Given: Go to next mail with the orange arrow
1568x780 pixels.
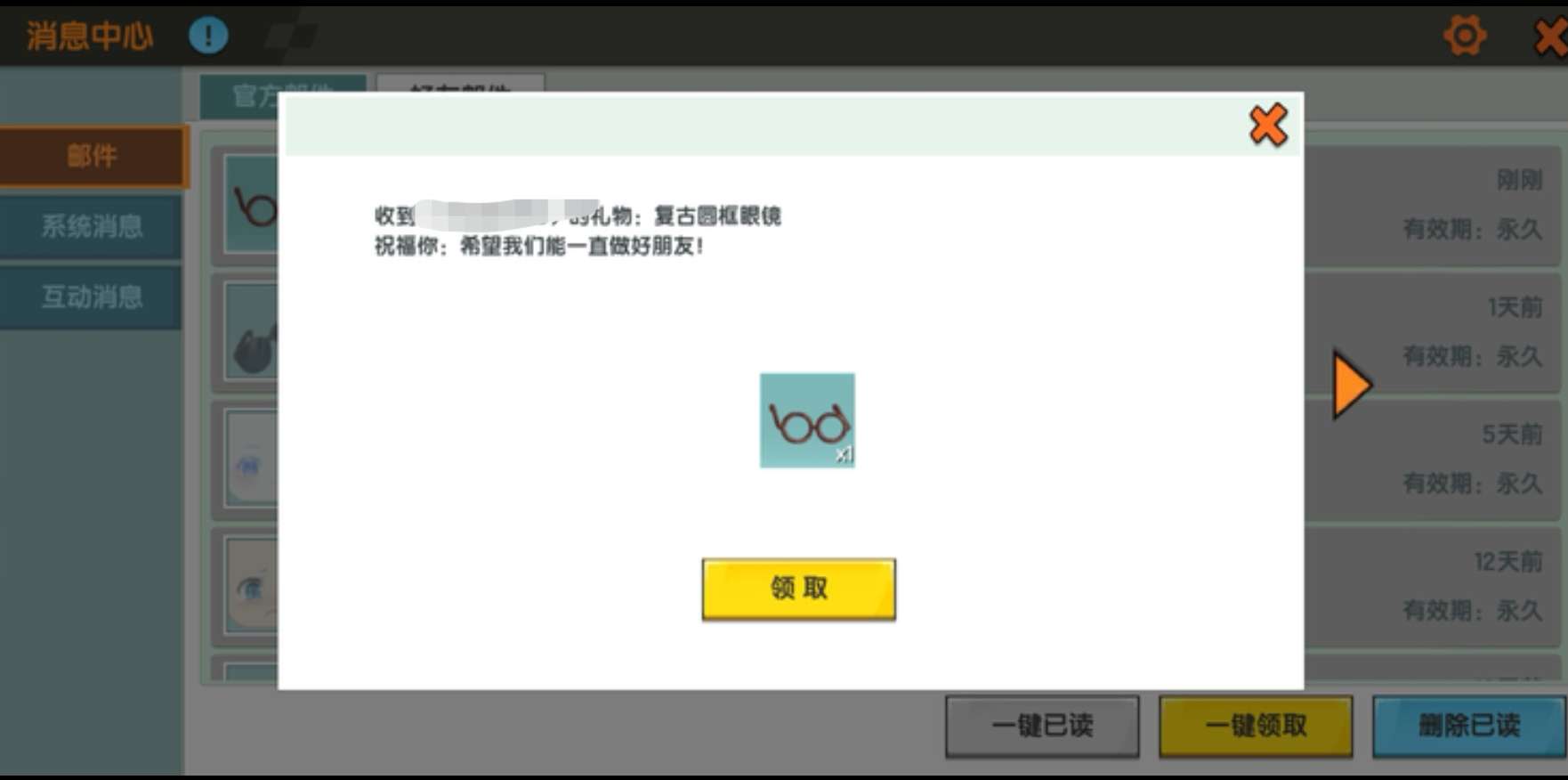Looking at the screenshot, I should pyautogui.click(x=1351, y=385).
